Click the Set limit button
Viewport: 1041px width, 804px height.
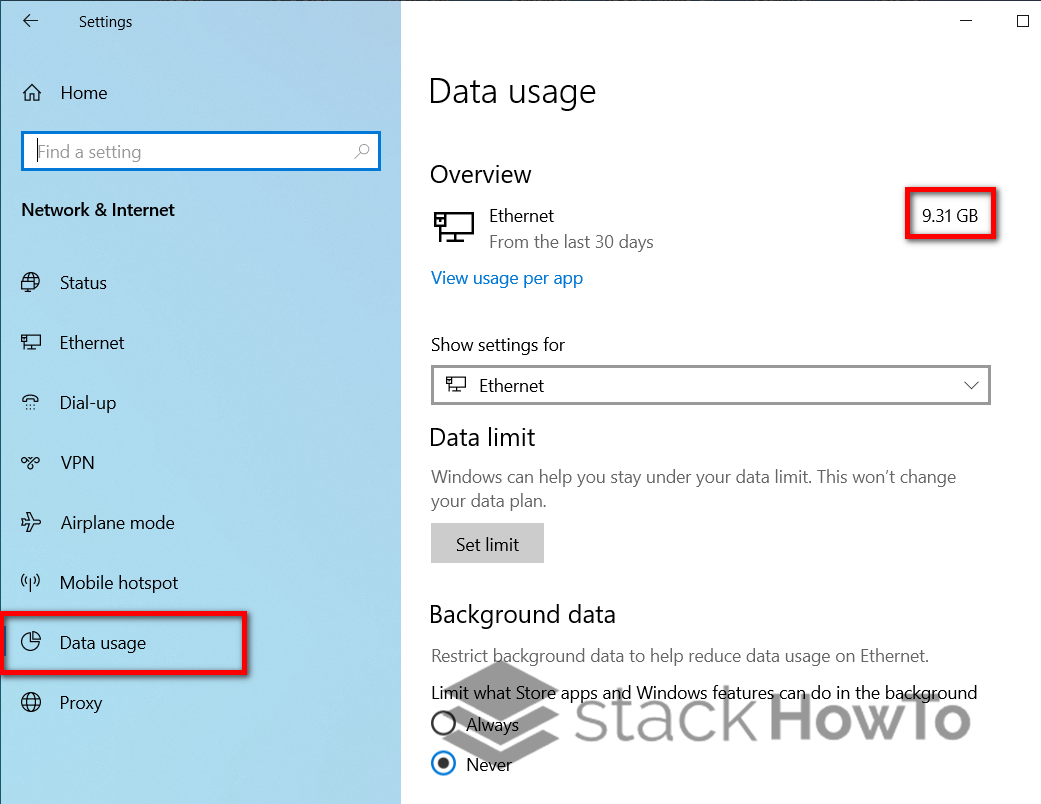487,543
